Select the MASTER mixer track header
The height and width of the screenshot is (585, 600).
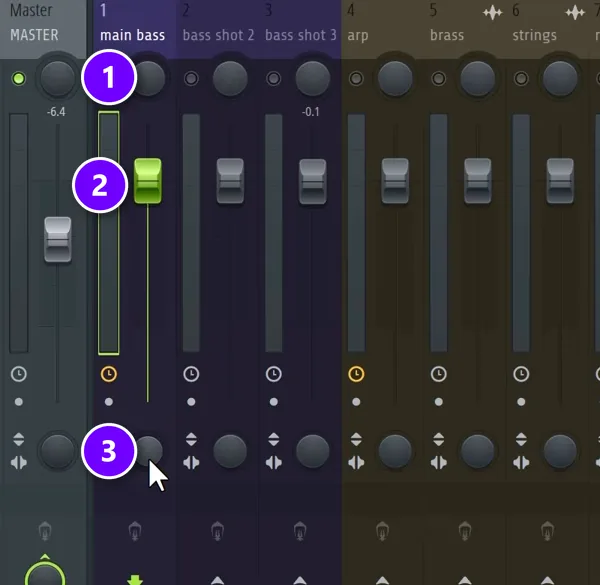(43, 29)
